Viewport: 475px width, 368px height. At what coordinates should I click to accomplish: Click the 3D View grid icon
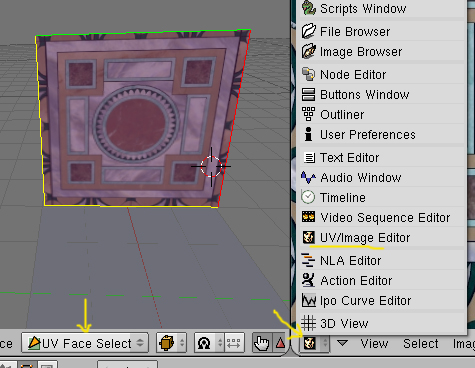pyautogui.click(x=308, y=323)
